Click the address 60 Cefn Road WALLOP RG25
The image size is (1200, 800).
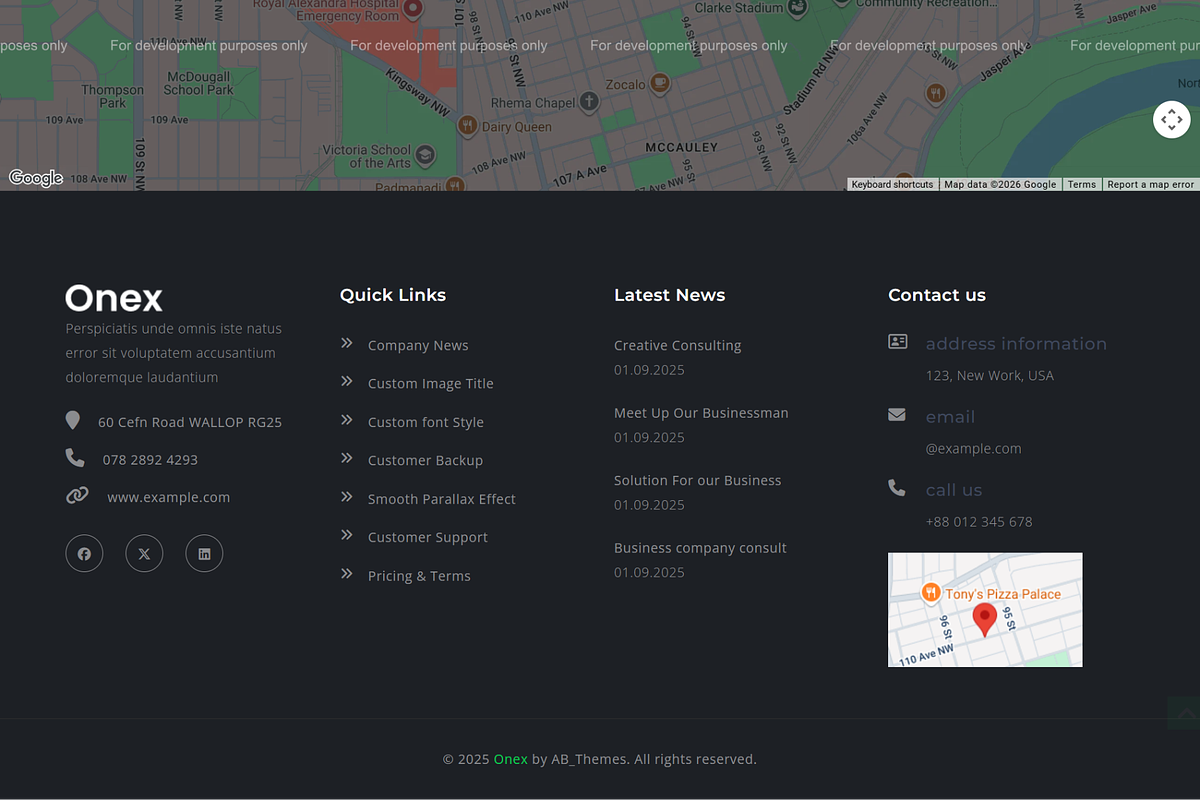(190, 422)
